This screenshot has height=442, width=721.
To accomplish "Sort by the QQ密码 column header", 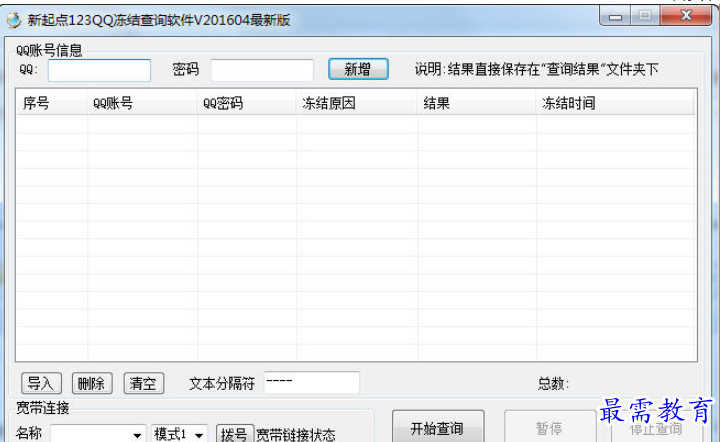I will pos(246,103).
